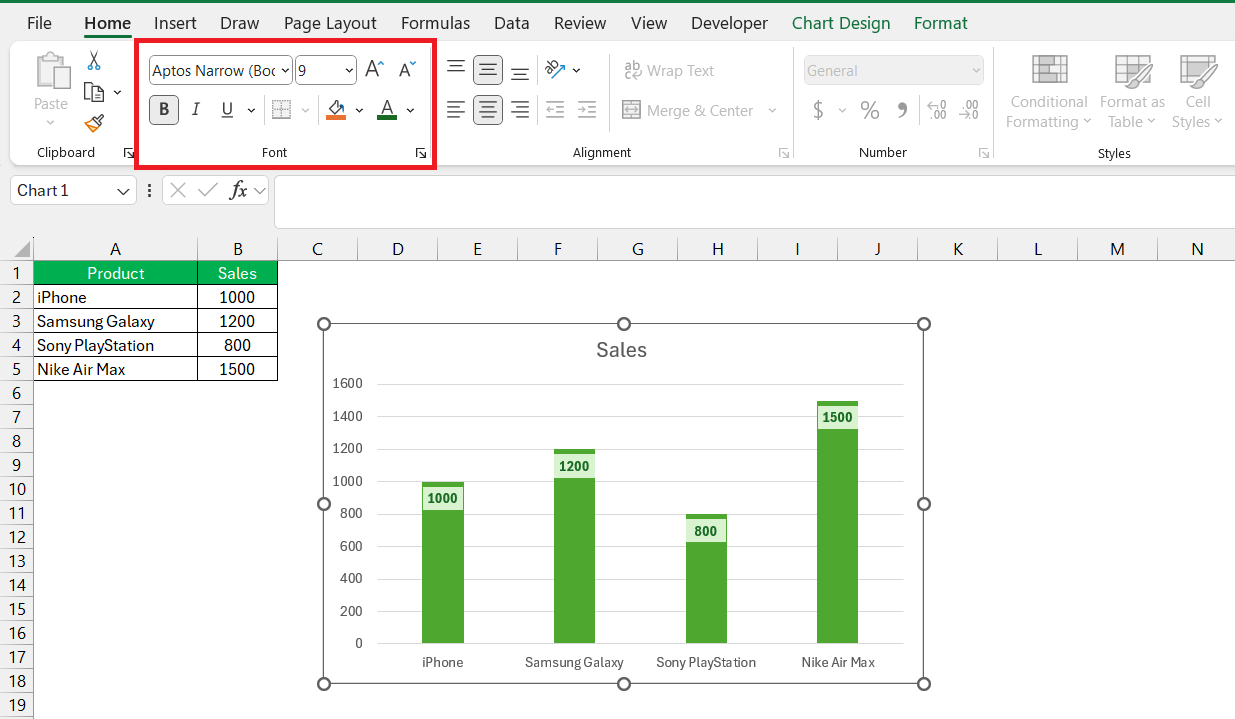Open Cell Styles gallery
The height and width of the screenshot is (719, 1235).
click(1197, 92)
